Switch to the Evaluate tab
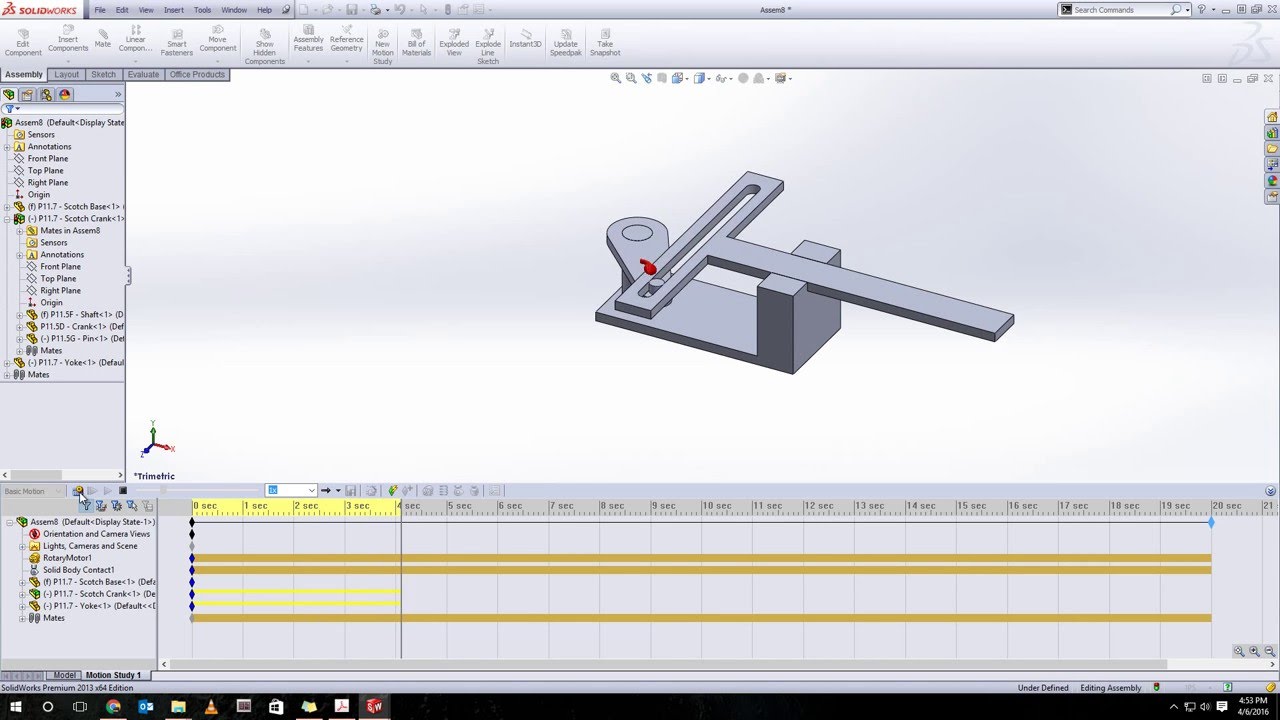This screenshot has height=720, width=1280. pos(143,75)
